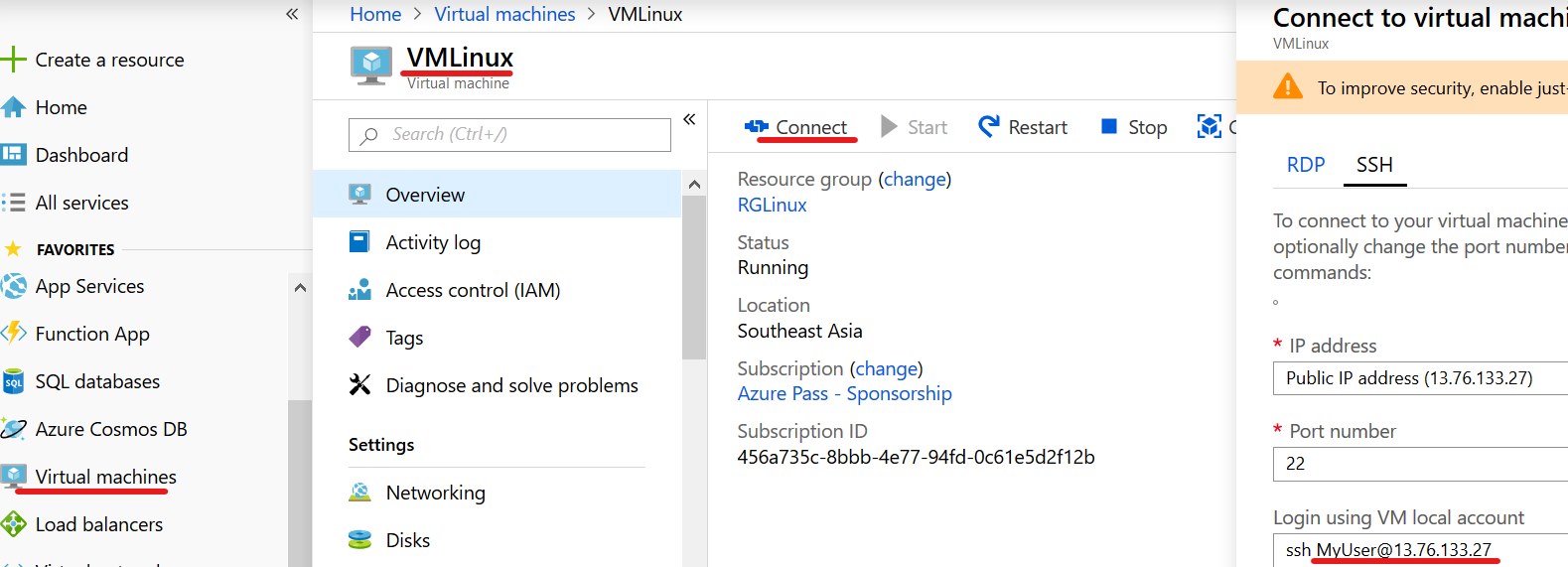This screenshot has height=567, width=1568.
Task: Open the All services list icon
Action: pos(13,203)
